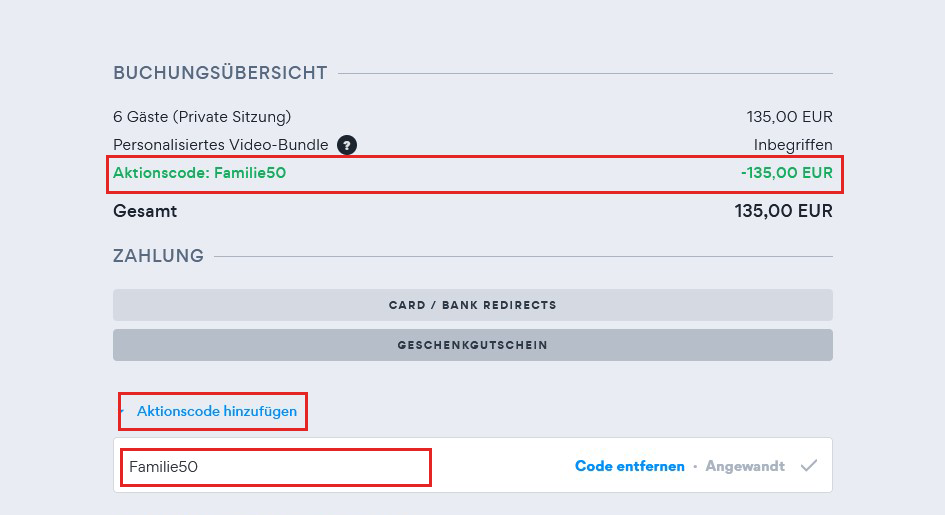Click the help icon beside Personalisiertes Video-Bundle
The image size is (945, 515).
[x=347, y=145]
